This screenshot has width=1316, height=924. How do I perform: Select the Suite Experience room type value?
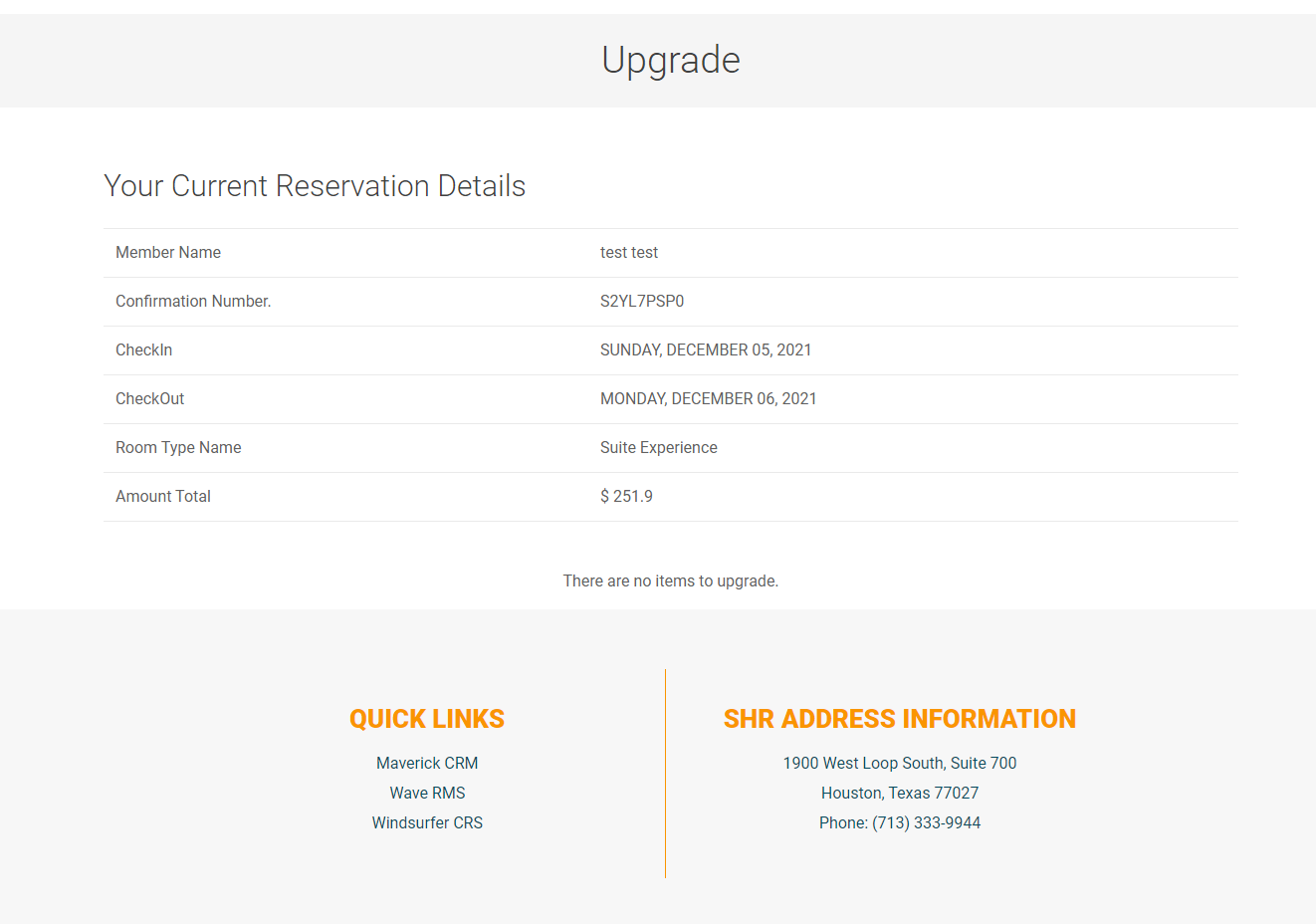(x=659, y=447)
